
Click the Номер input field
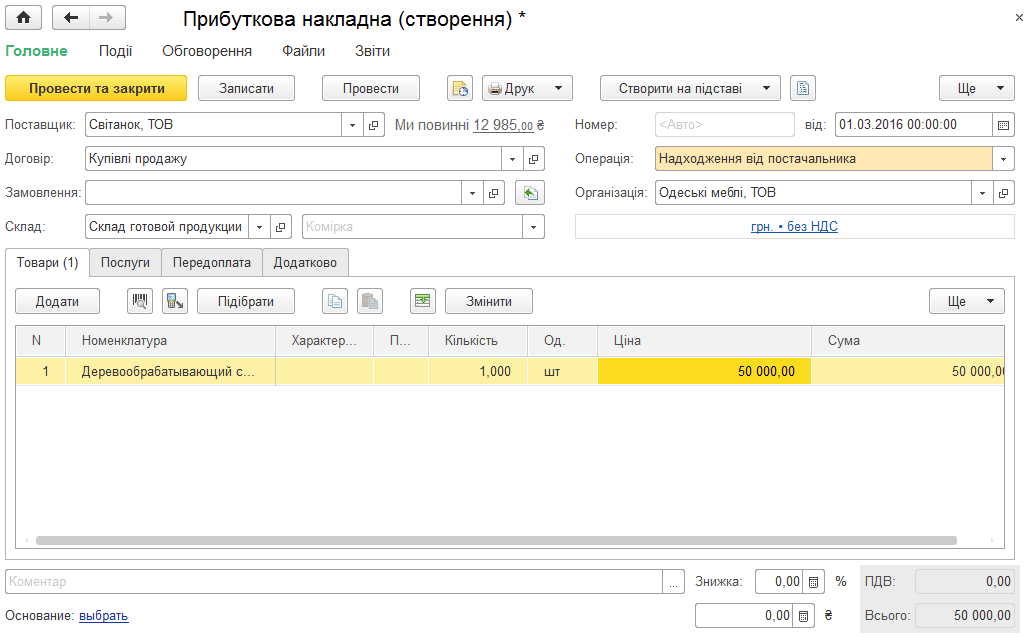(x=724, y=125)
